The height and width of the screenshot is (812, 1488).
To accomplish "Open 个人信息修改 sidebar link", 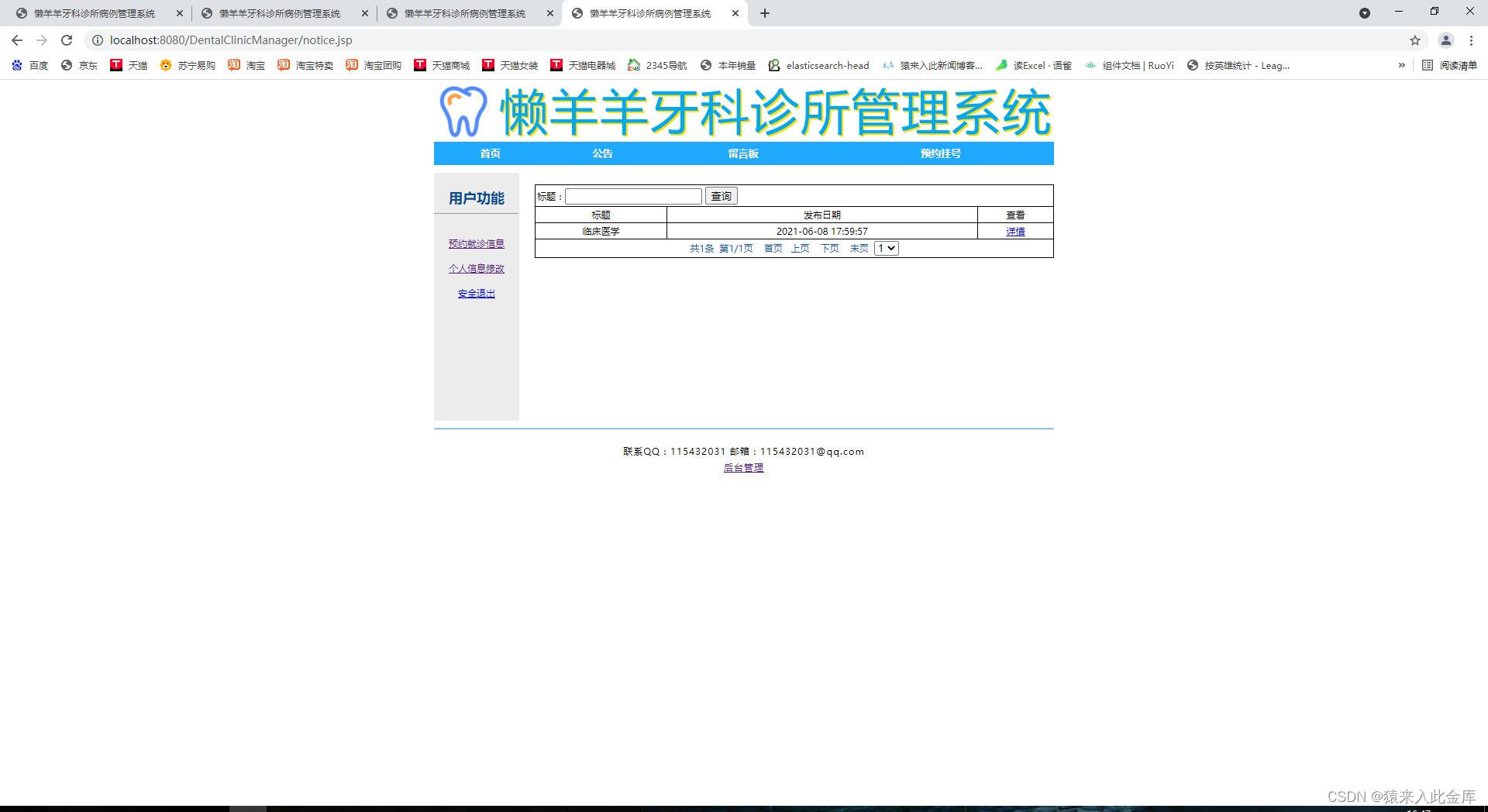I will tap(476, 269).
